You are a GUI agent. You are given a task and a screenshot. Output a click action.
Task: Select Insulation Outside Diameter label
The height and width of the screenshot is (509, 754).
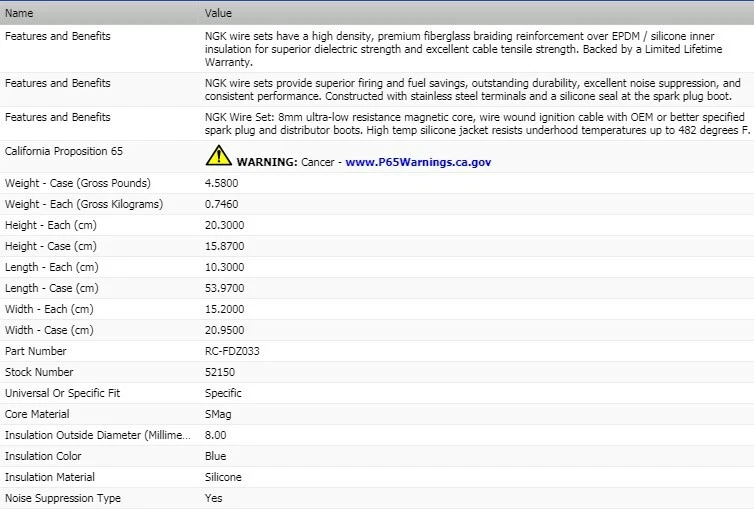tap(98, 435)
